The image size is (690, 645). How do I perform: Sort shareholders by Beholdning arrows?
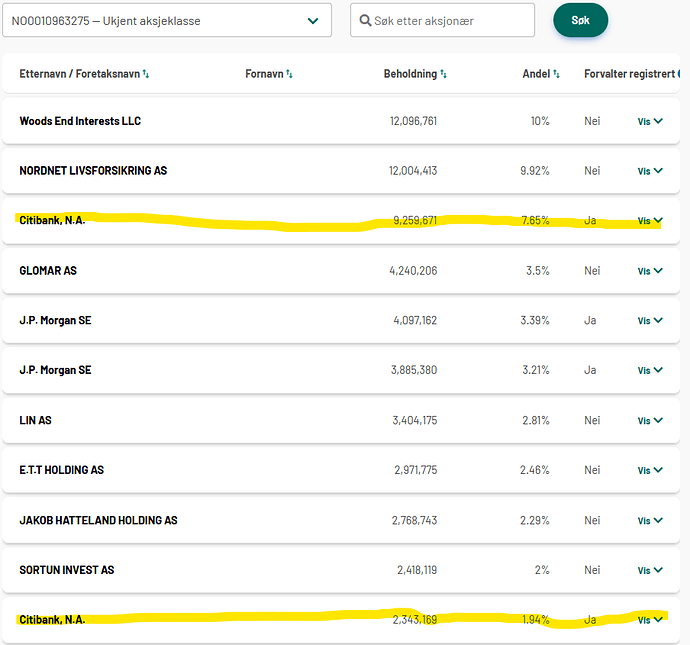point(443,74)
